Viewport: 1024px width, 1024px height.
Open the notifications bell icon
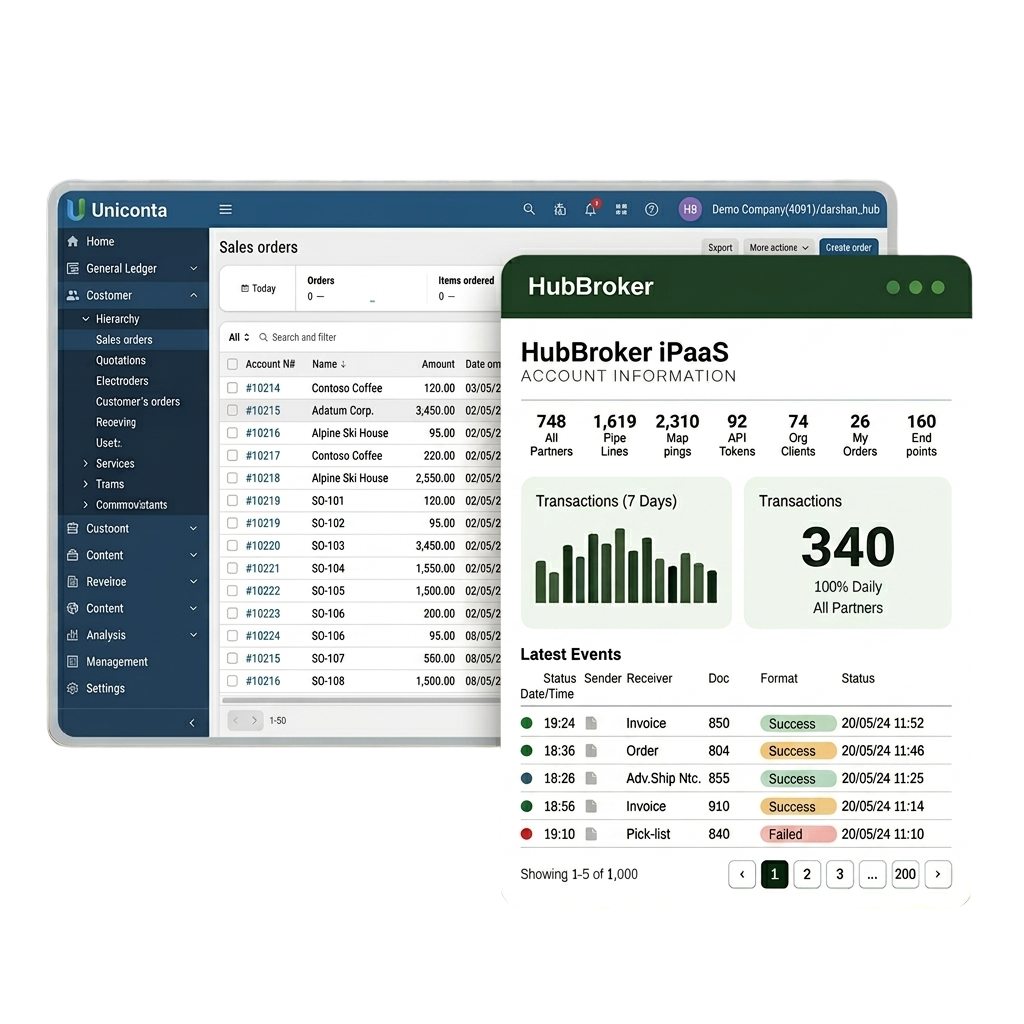point(590,209)
